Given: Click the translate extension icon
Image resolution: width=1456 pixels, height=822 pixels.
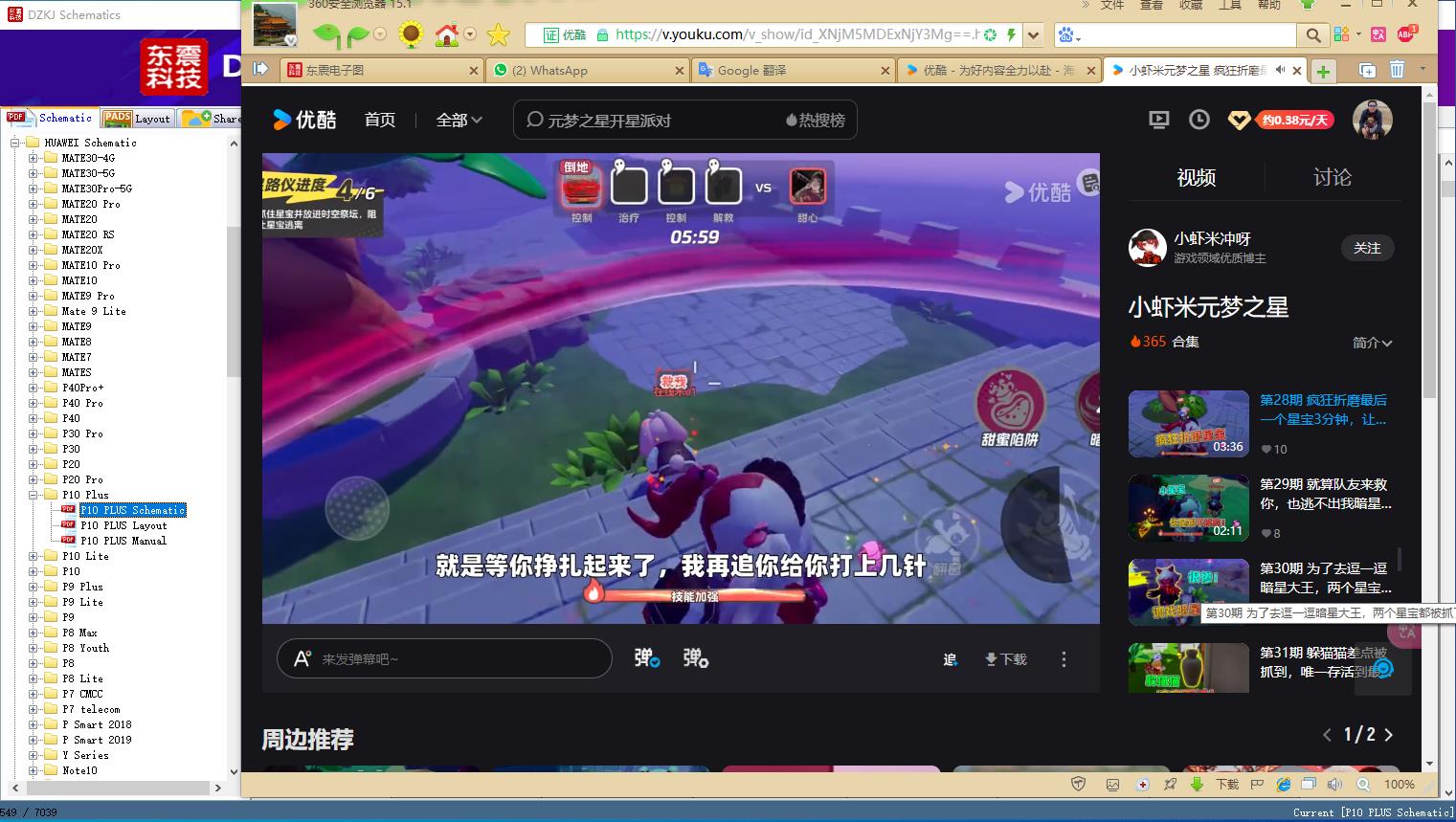Looking at the screenshot, I should point(1378,34).
